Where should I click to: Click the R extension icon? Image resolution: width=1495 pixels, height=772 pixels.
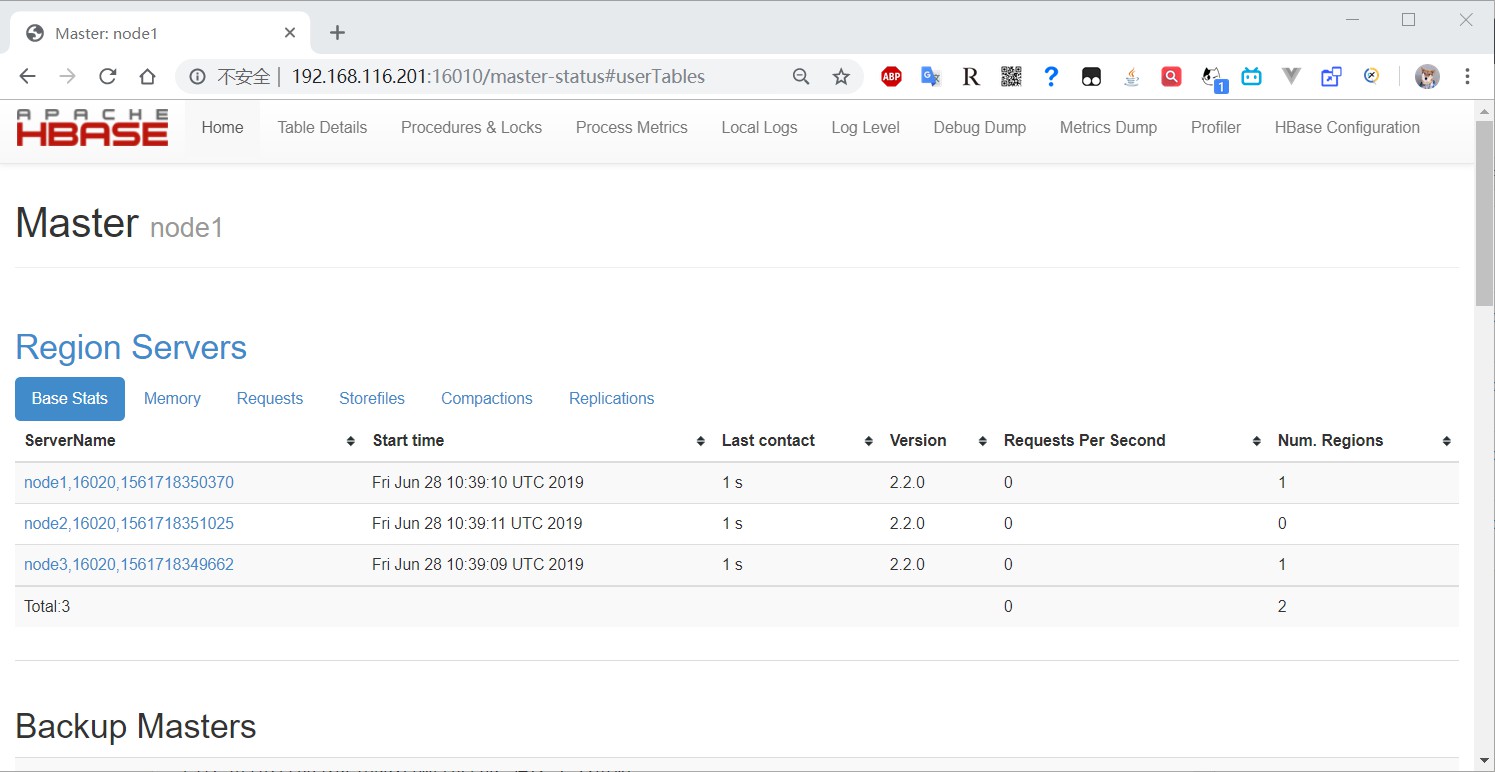[x=971, y=77]
